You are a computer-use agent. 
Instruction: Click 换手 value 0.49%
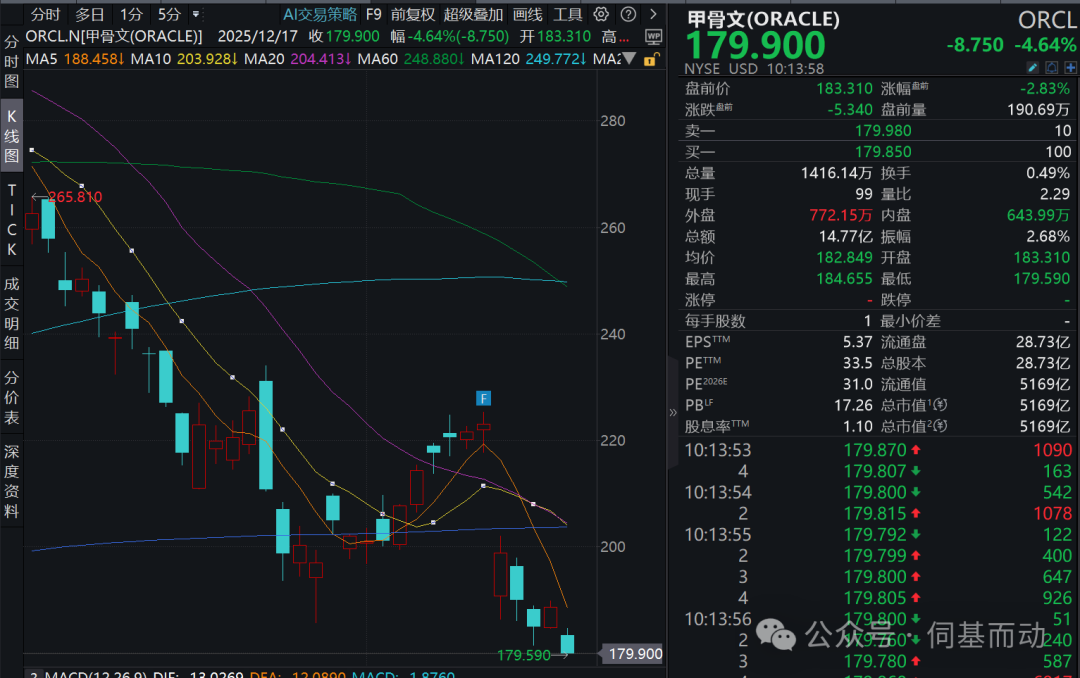click(x=1048, y=173)
